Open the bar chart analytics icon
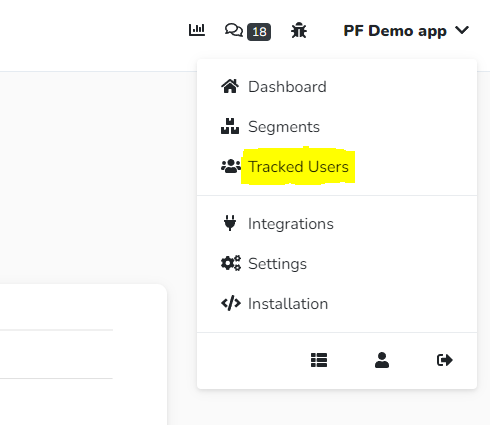 197,30
